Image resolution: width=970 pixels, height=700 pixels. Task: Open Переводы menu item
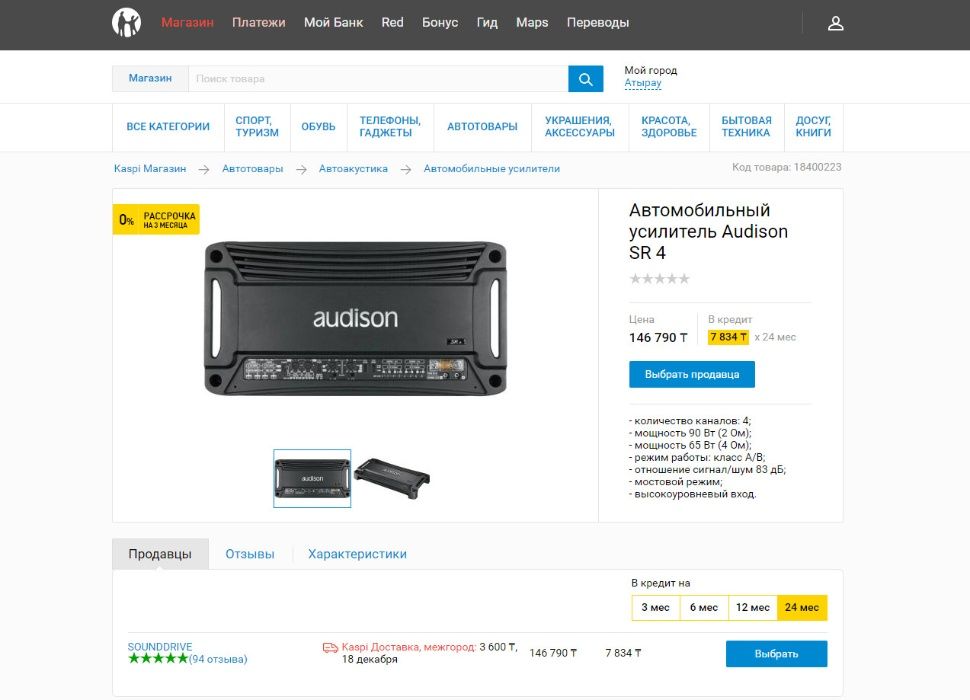(x=598, y=23)
